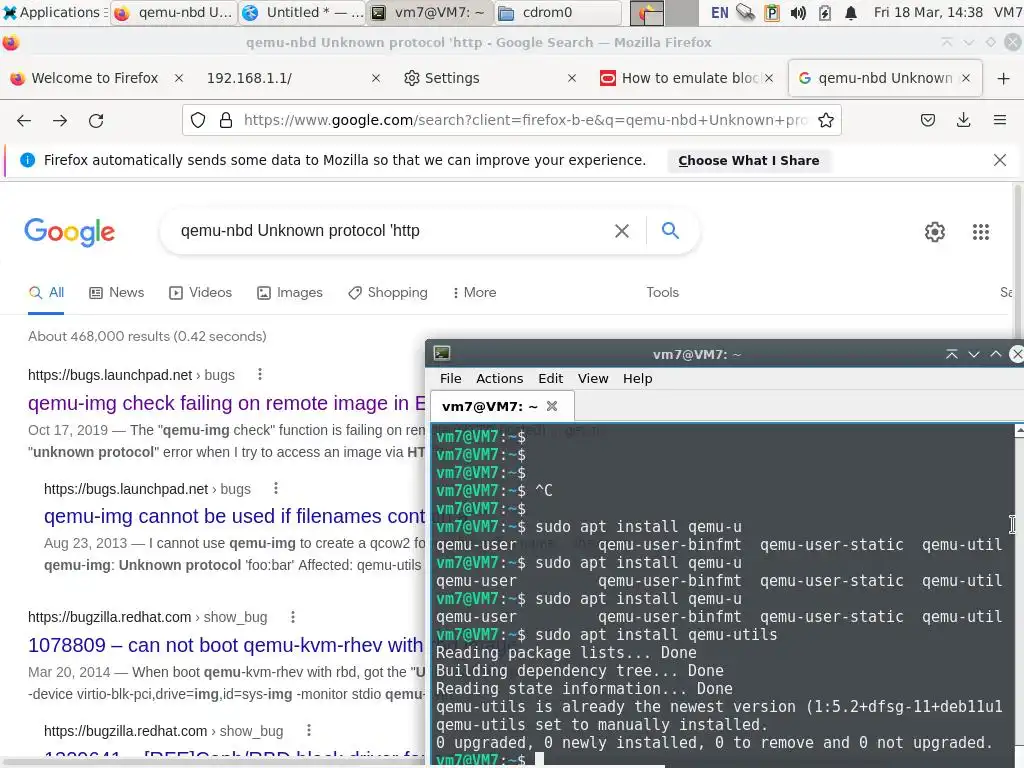
Task: Go forward using the Firefox forward arrow
Action: click(x=60, y=120)
